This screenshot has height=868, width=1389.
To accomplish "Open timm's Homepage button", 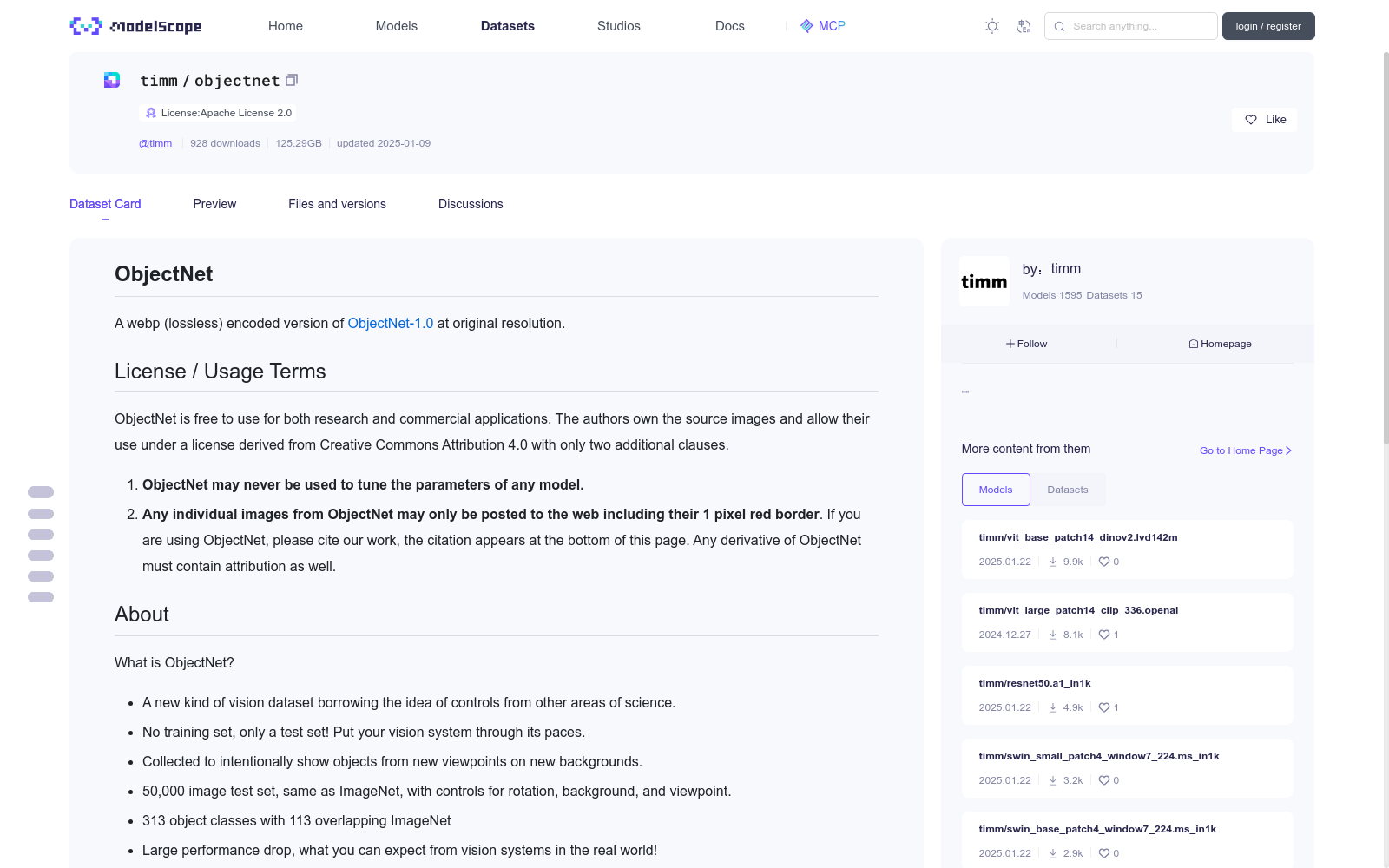I will tap(1221, 344).
